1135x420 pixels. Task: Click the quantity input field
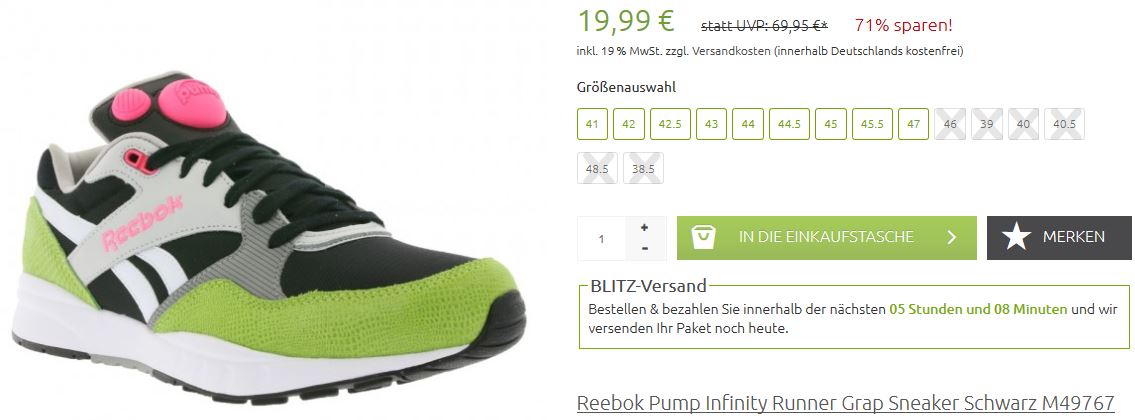(602, 238)
